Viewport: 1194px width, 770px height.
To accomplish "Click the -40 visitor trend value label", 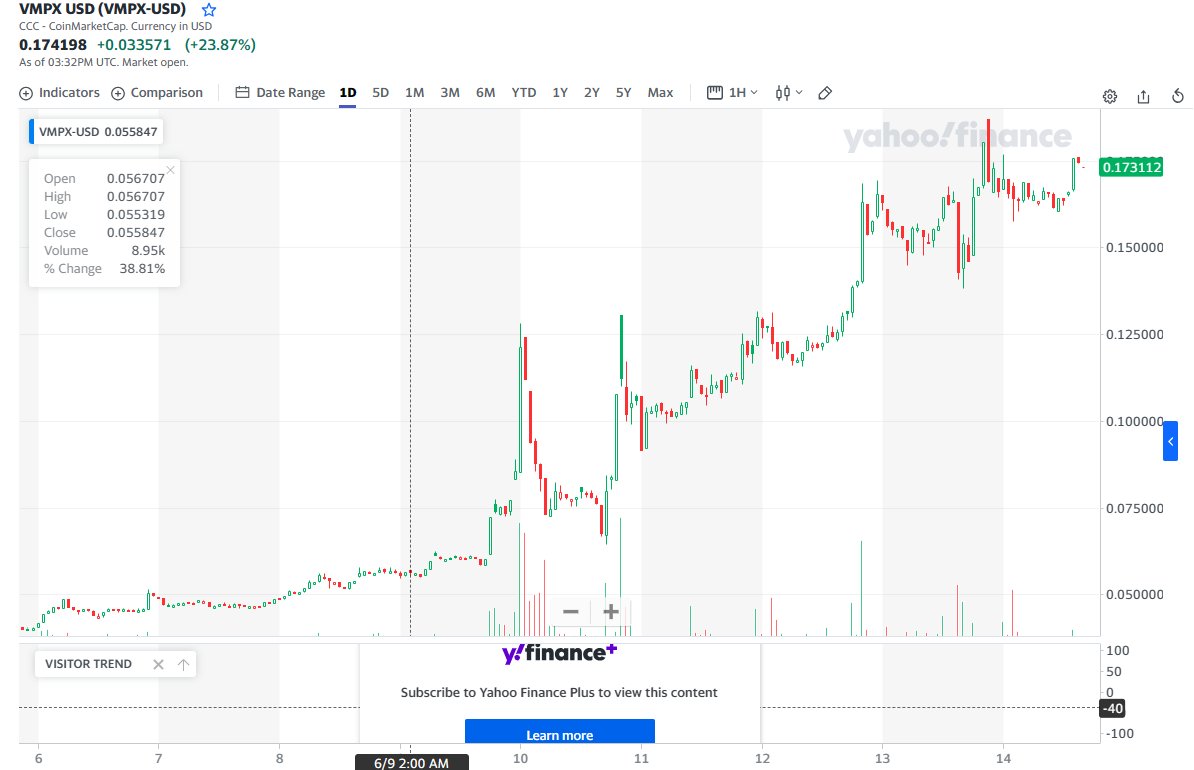I will 1113,708.
